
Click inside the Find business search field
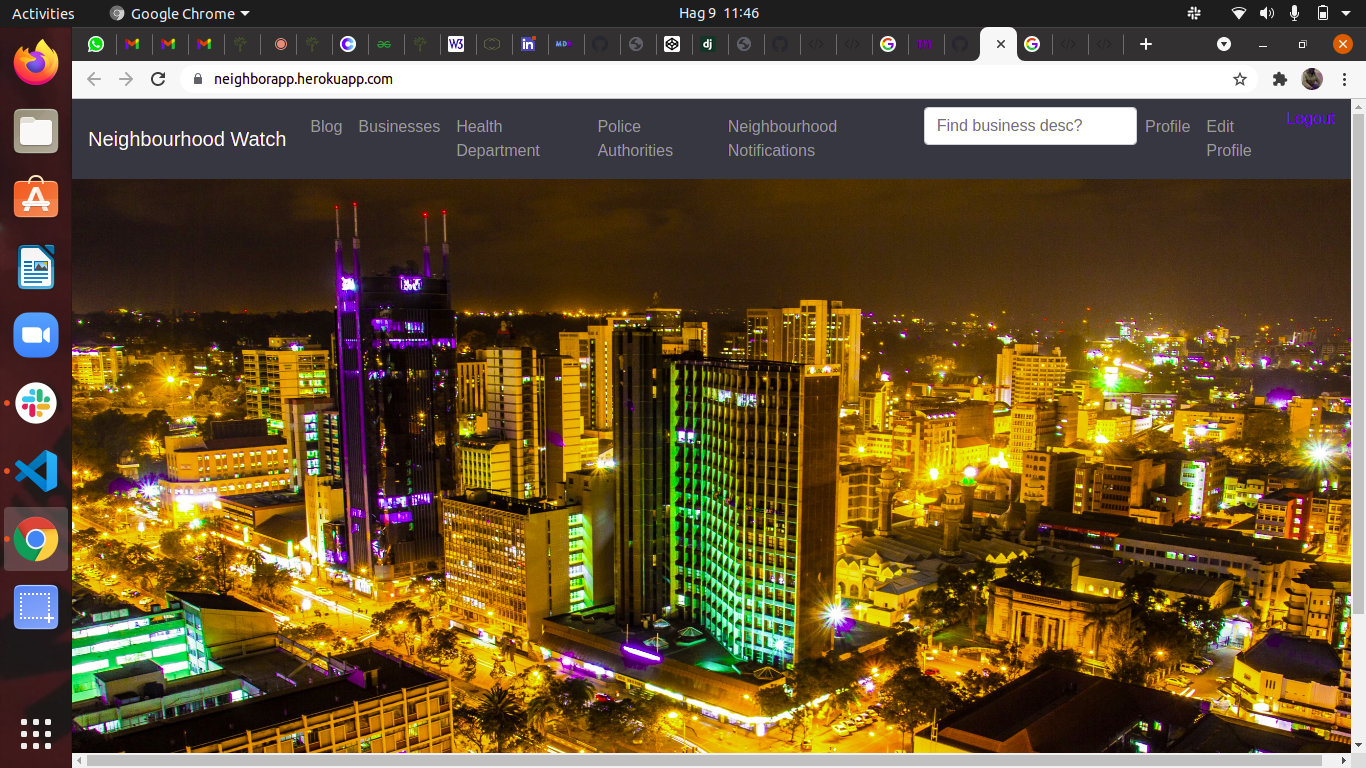coord(1029,126)
